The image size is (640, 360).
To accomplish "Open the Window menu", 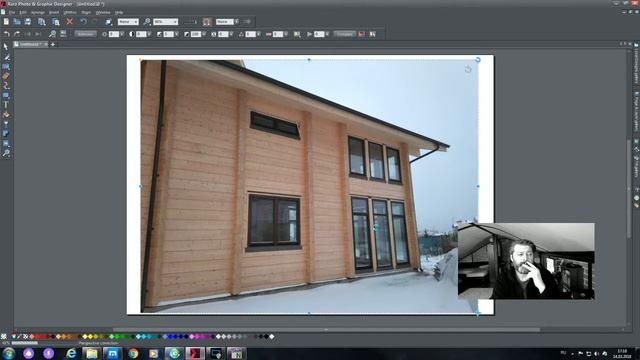I will tap(103, 13).
